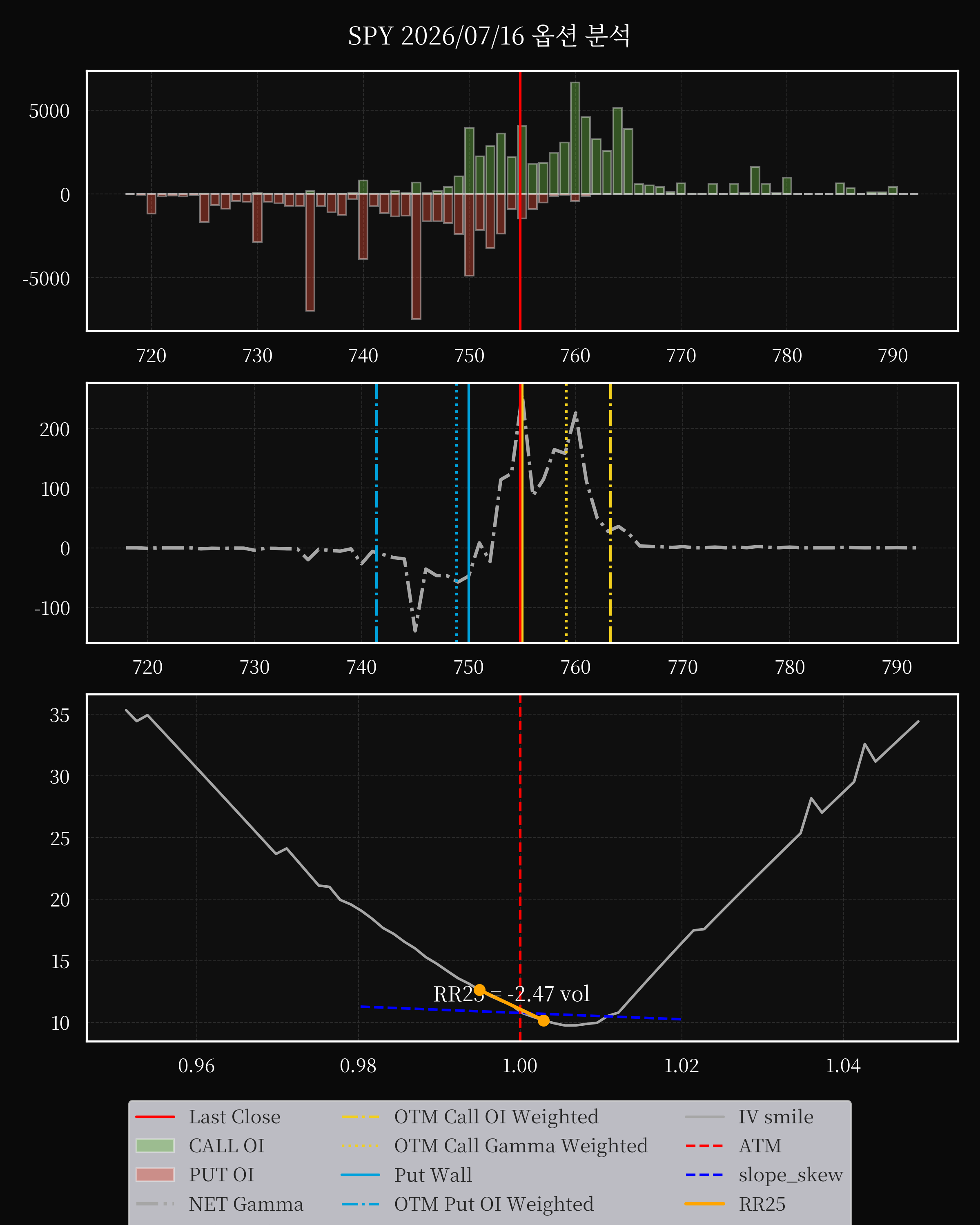Click the dash-dot blue OTM Put OI Weighted line
Viewport: 980px width, 1225px height.
pos(376,513)
